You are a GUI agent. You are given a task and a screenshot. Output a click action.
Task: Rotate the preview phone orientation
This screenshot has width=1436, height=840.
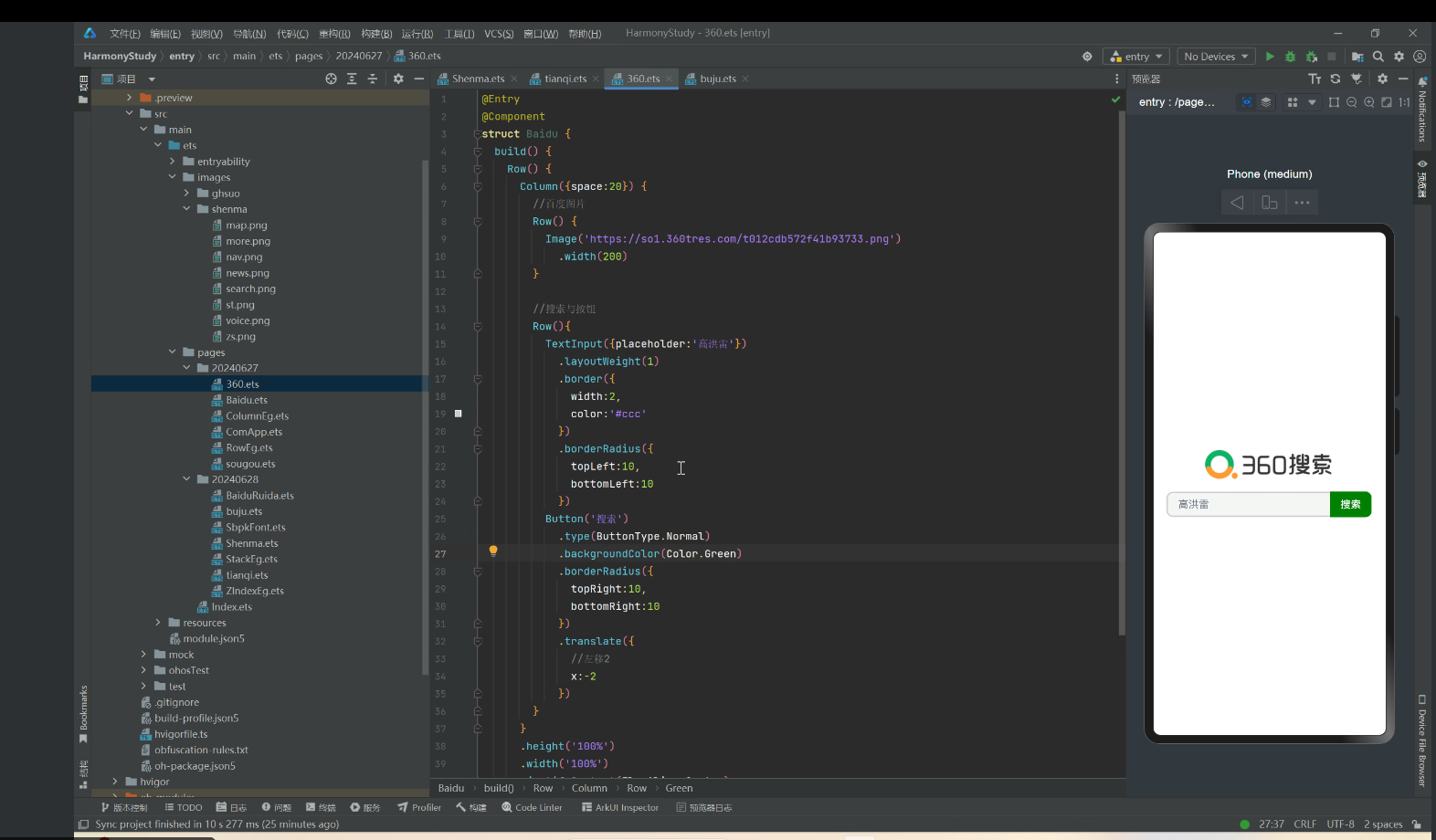coord(1269,203)
